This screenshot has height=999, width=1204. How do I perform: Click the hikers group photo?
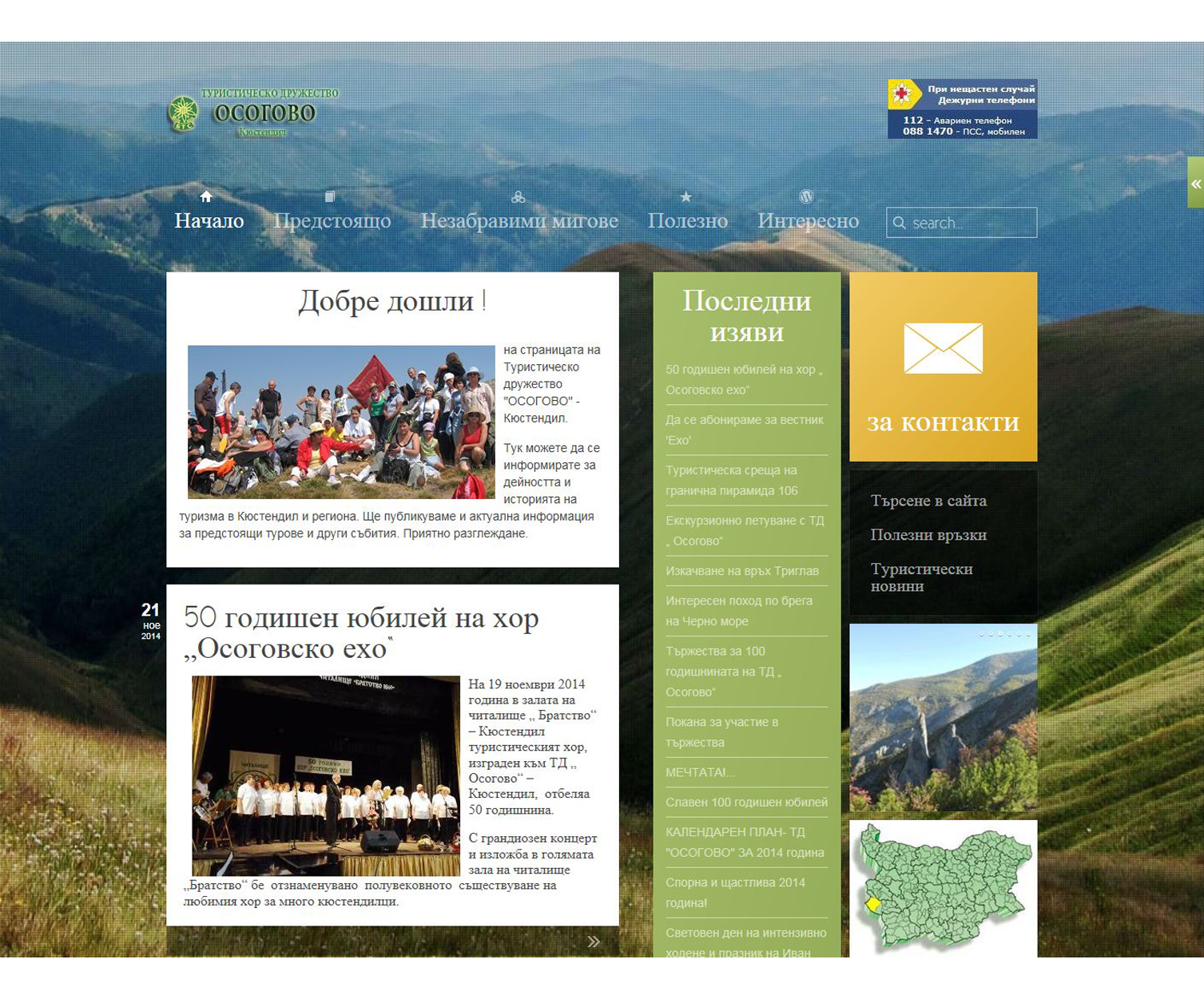point(341,422)
